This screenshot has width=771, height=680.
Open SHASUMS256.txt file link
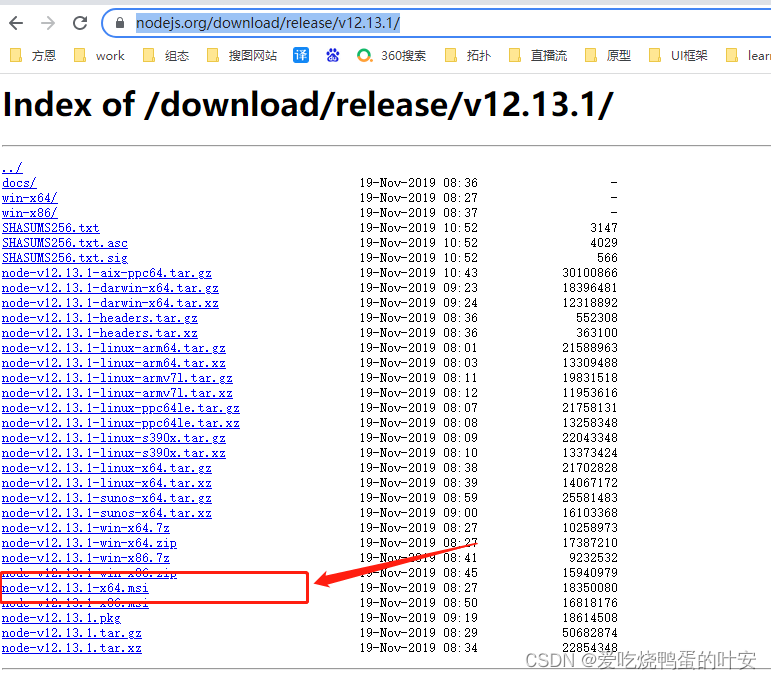pyautogui.click(x=51, y=228)
